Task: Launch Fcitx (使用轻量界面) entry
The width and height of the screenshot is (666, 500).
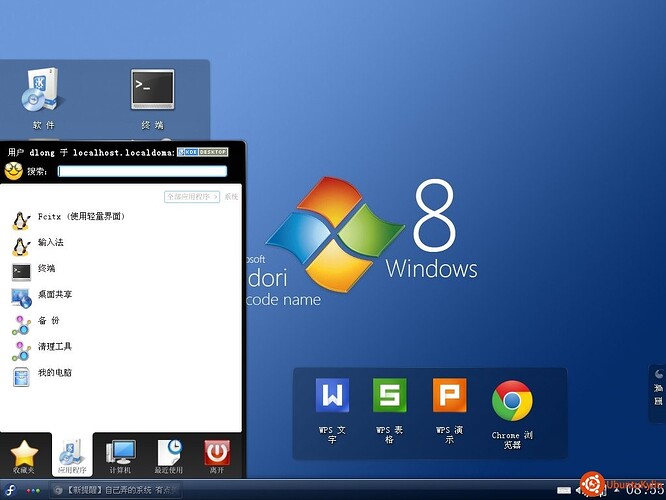Action: point(121,220)
